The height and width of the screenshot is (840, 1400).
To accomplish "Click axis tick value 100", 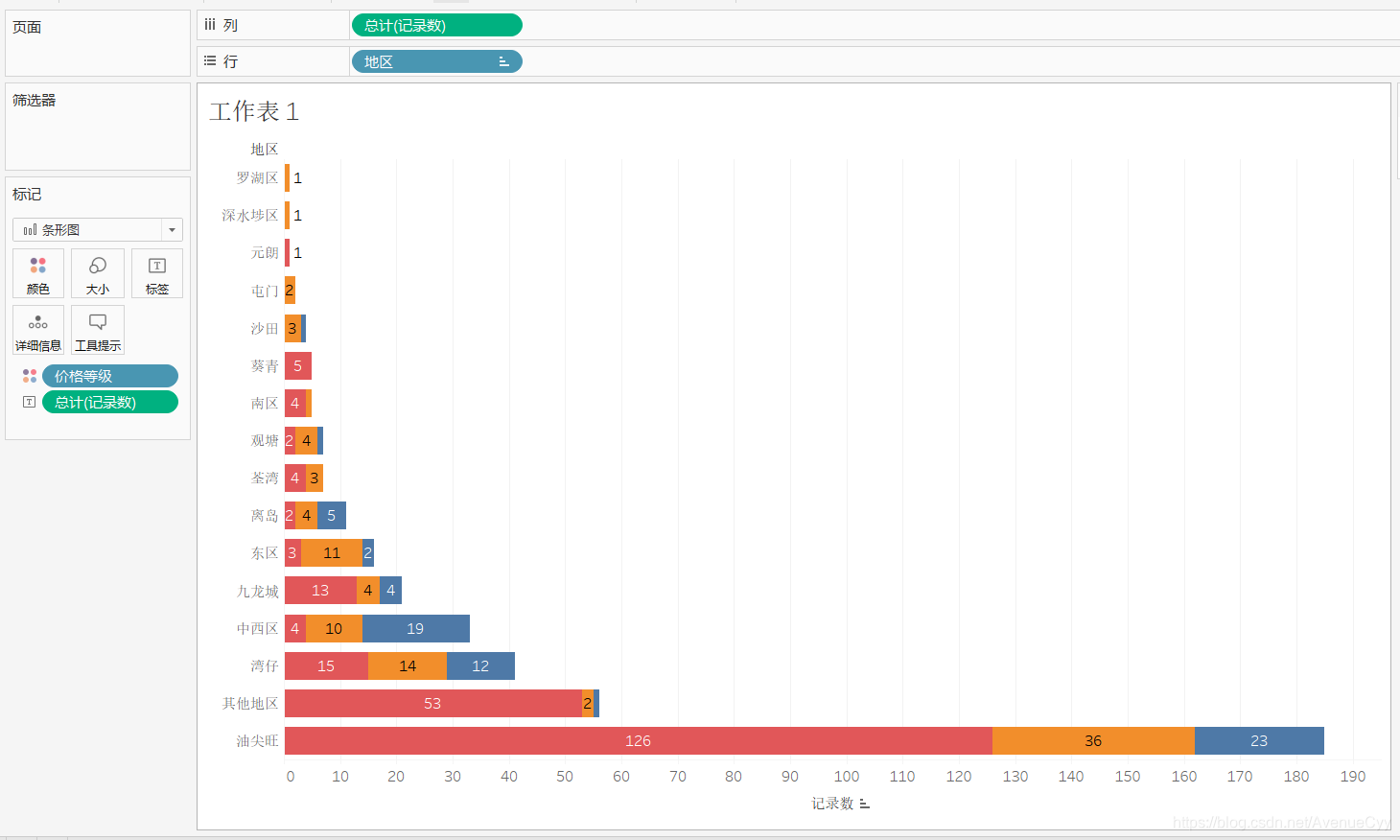I will [x=847, y=776].
